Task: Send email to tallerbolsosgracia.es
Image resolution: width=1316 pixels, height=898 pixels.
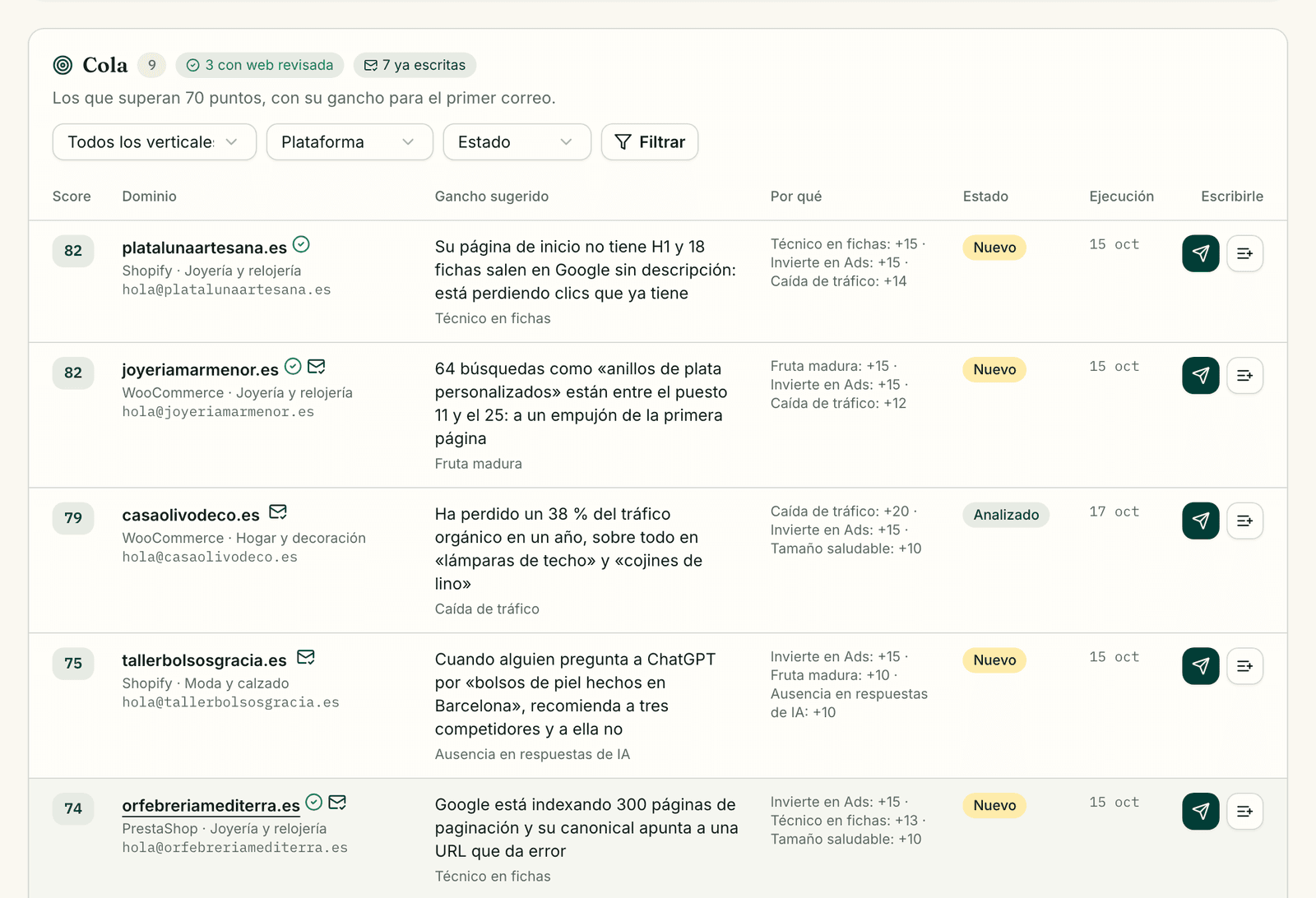Action: coord(1201,666)
